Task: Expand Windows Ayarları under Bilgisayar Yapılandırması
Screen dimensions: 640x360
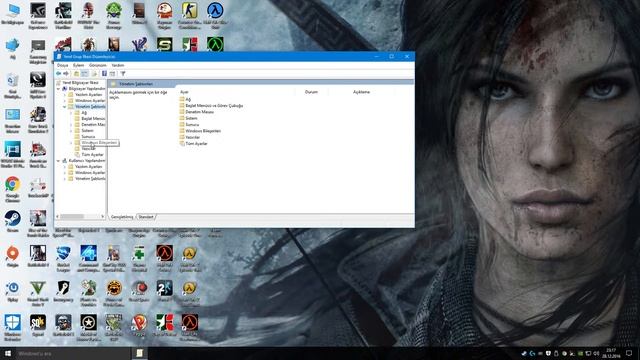Action: 64,100
